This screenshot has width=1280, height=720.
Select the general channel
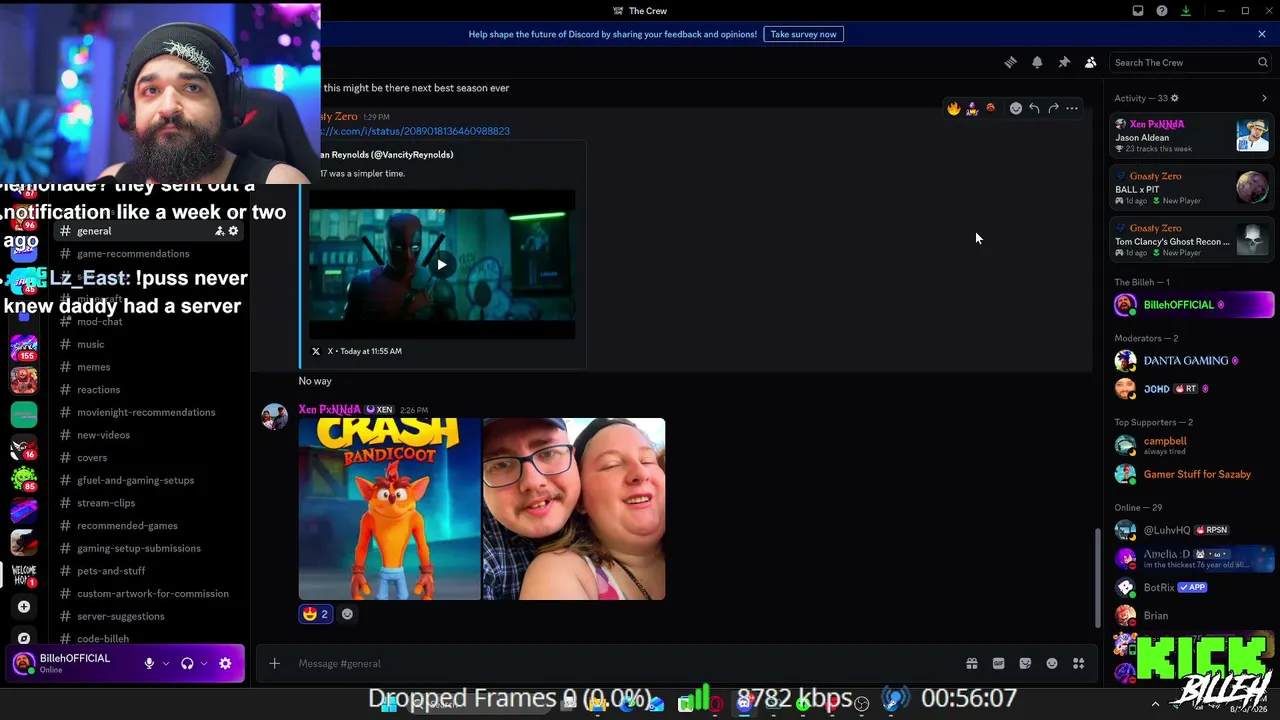[x=148, y=231]
